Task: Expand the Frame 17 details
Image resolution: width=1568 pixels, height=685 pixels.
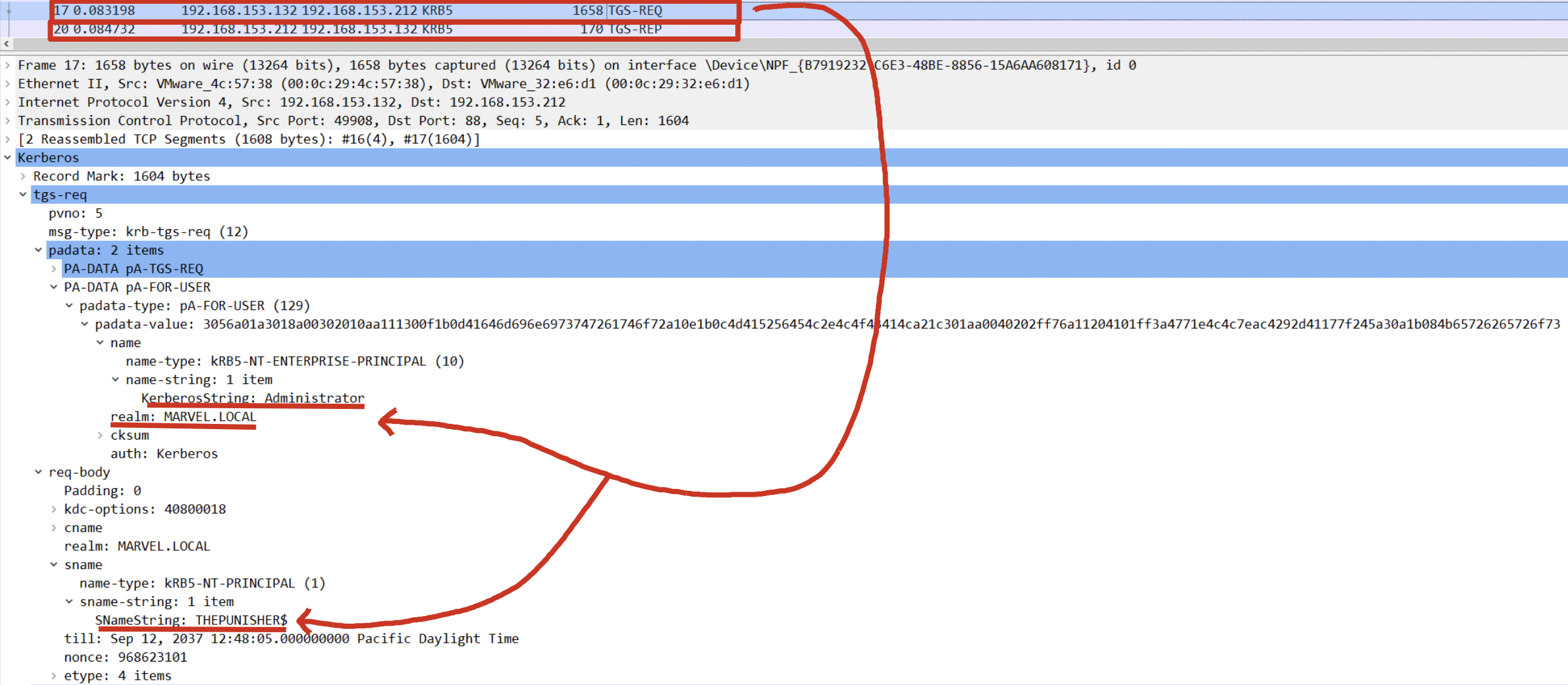Action: pos(7,65)
